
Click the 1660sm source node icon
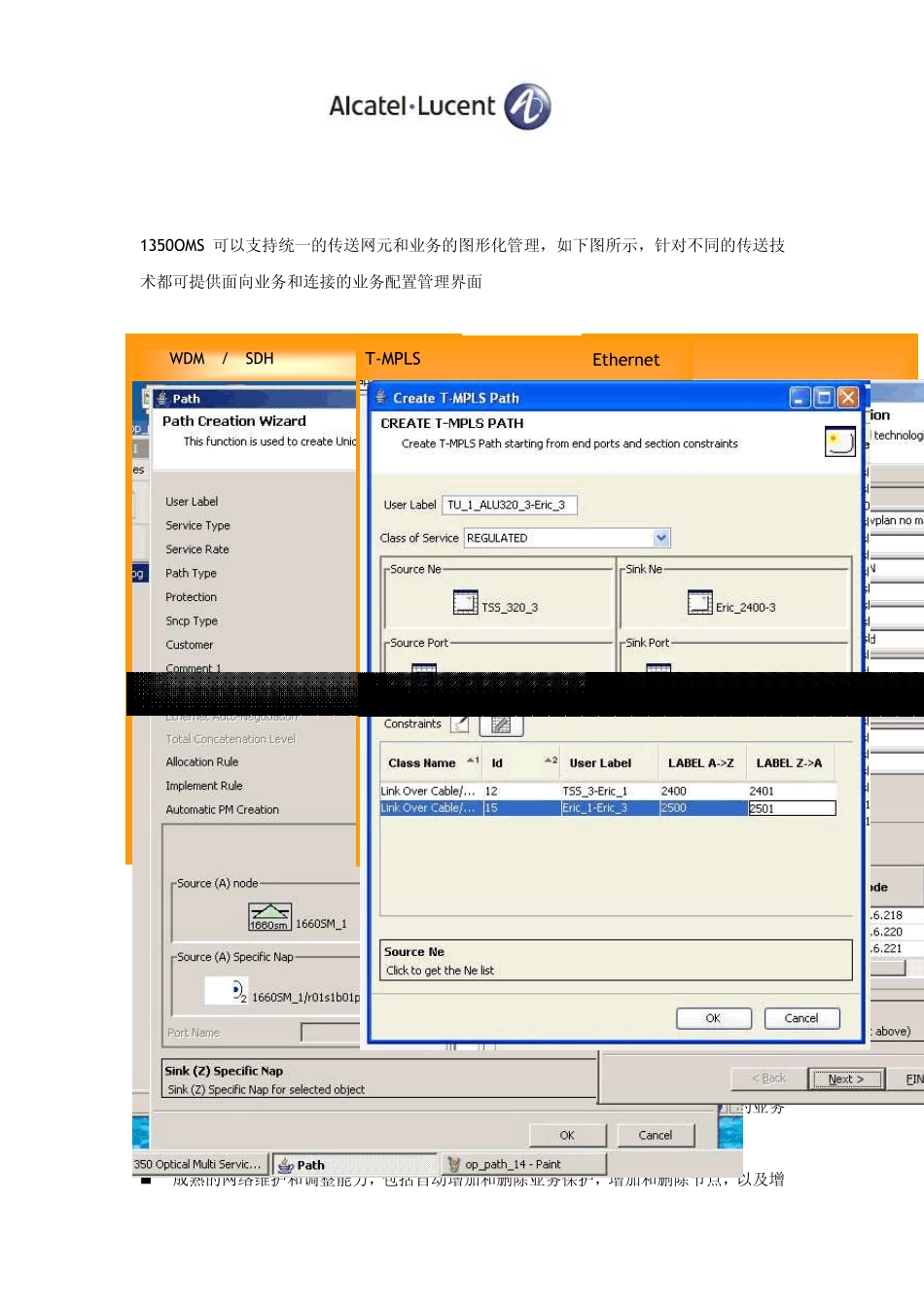click(269, 917)
